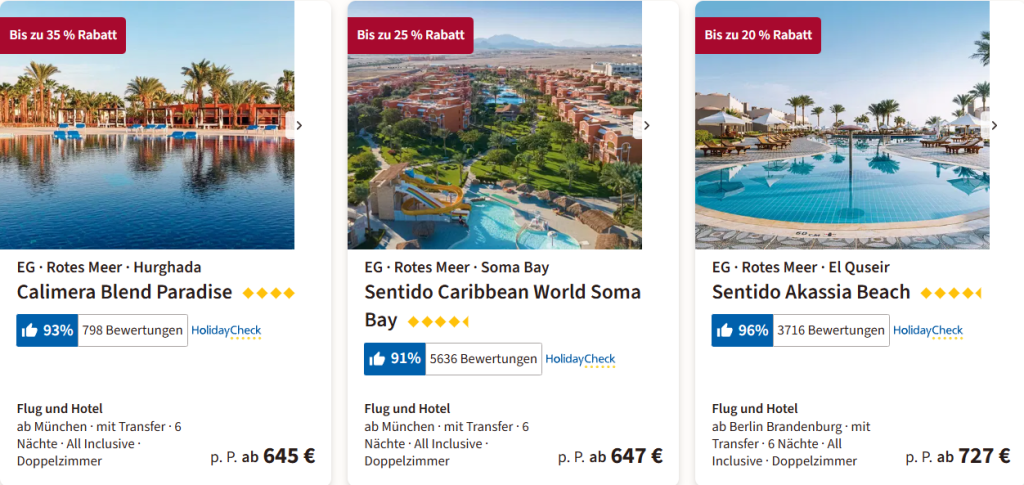The image size is (1024, 485).
Task: Click the 'Bis zu 25 % Rabatt' badge
Action: point(410,35)
